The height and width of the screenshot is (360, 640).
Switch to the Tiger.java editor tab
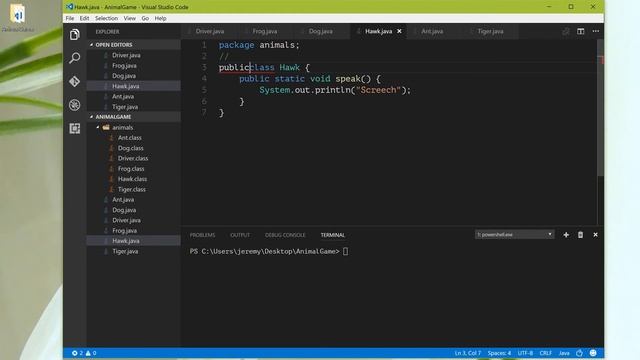(491, 31)
